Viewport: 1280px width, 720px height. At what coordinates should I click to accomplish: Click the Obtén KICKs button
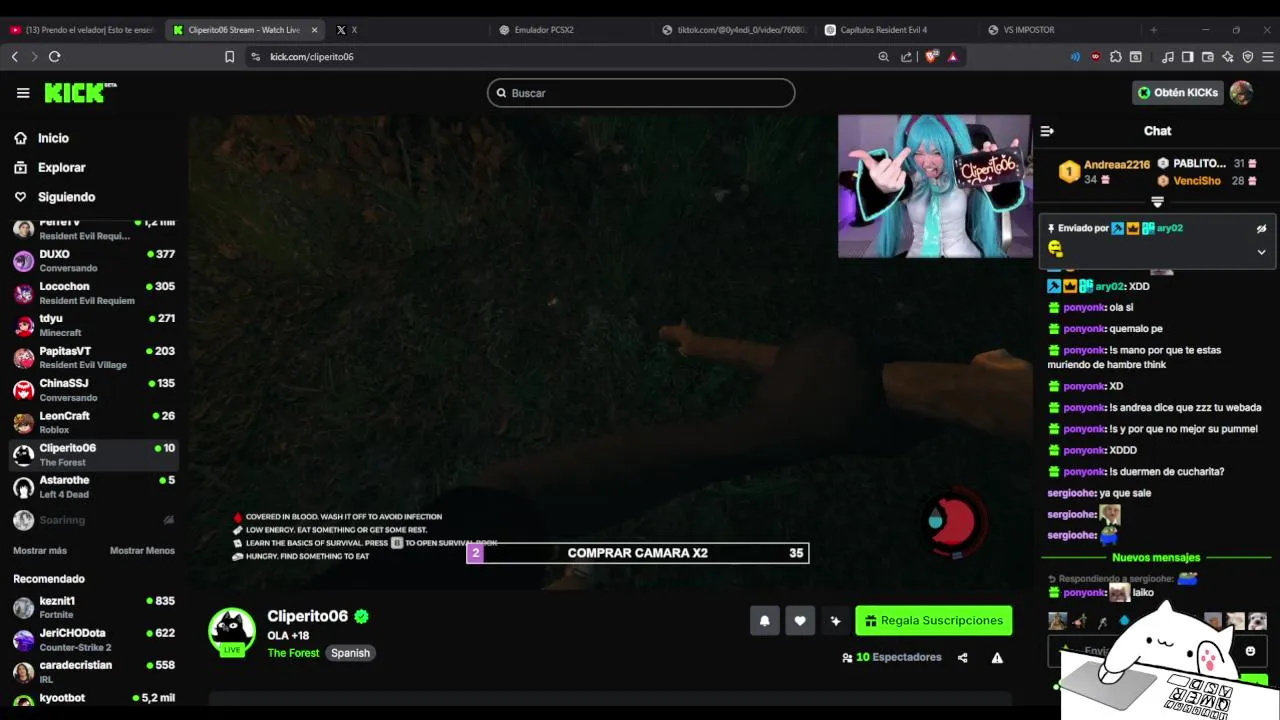pos(1178,93)
